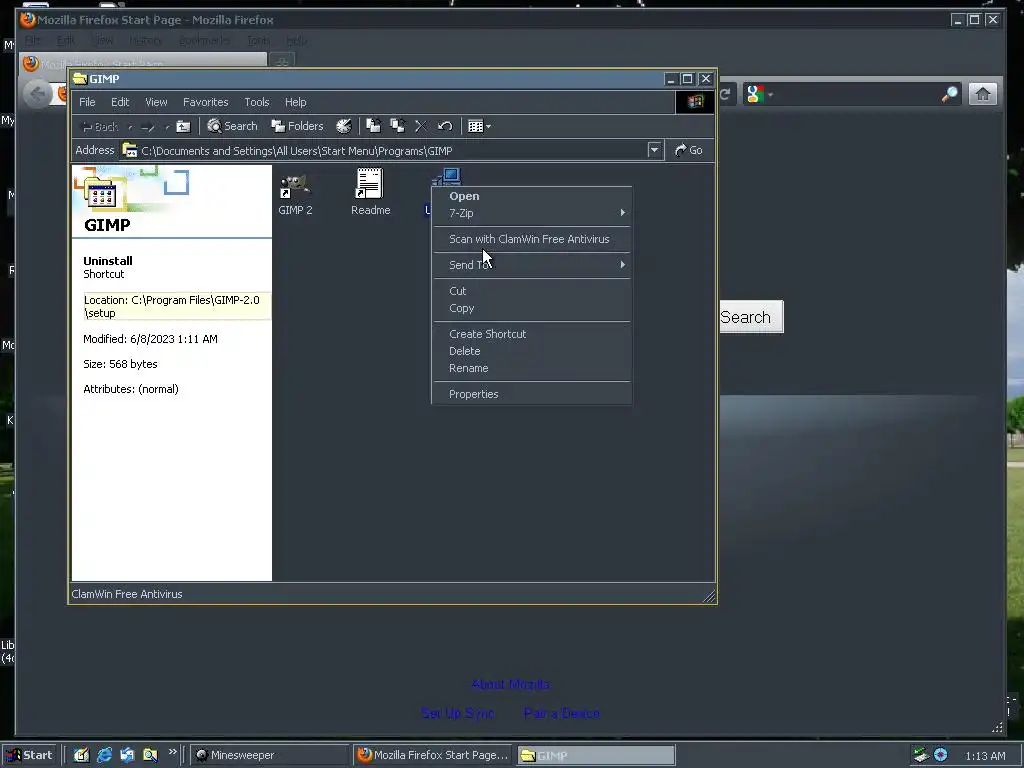The height and width of the screenshot is (768, 1024).
Task: Click the Firefox back arrow button
Action: pos(38,95)
